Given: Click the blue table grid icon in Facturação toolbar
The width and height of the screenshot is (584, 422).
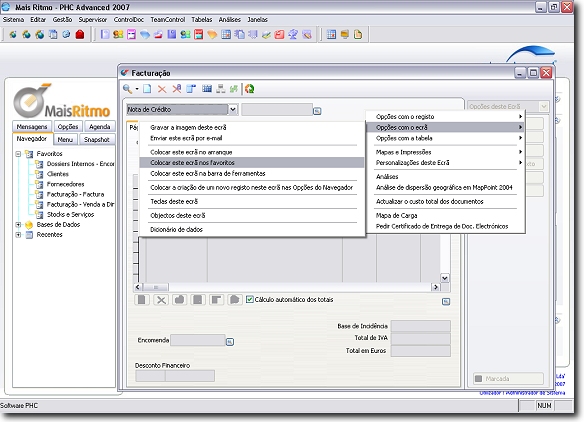Looking at the screenshot, I should (x=207, y=89).
